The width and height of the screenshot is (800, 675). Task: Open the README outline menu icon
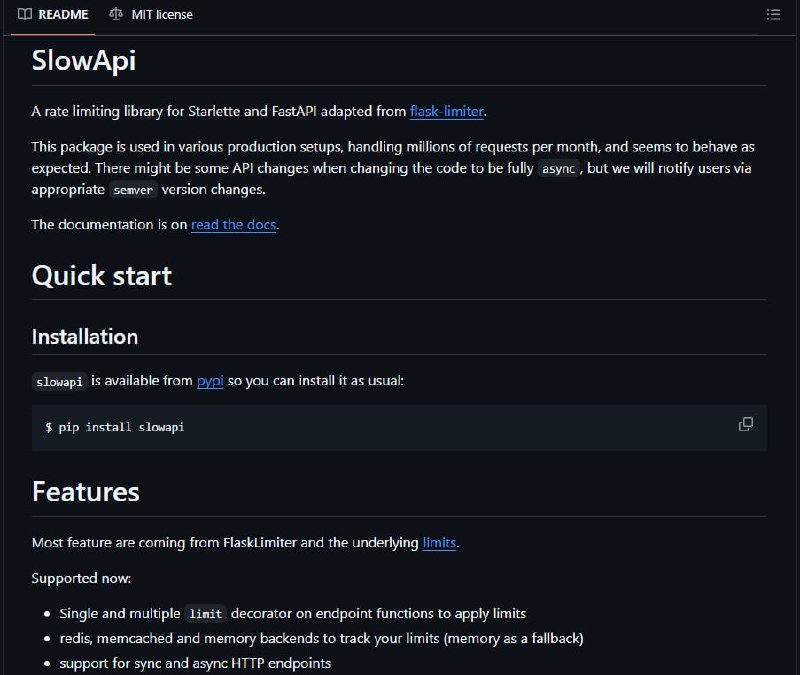pyautogui.click(x=773, y=15)
